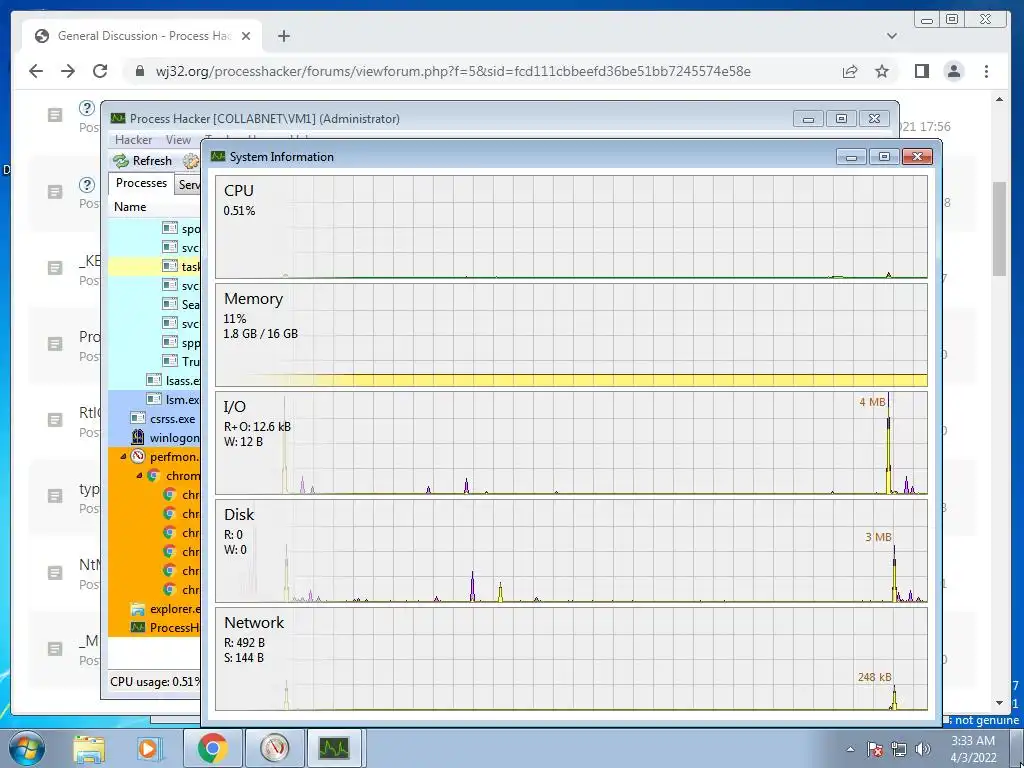
Task: Click the taskbar clock showing 3:33 AM
Action: click(x=973, y=749)
